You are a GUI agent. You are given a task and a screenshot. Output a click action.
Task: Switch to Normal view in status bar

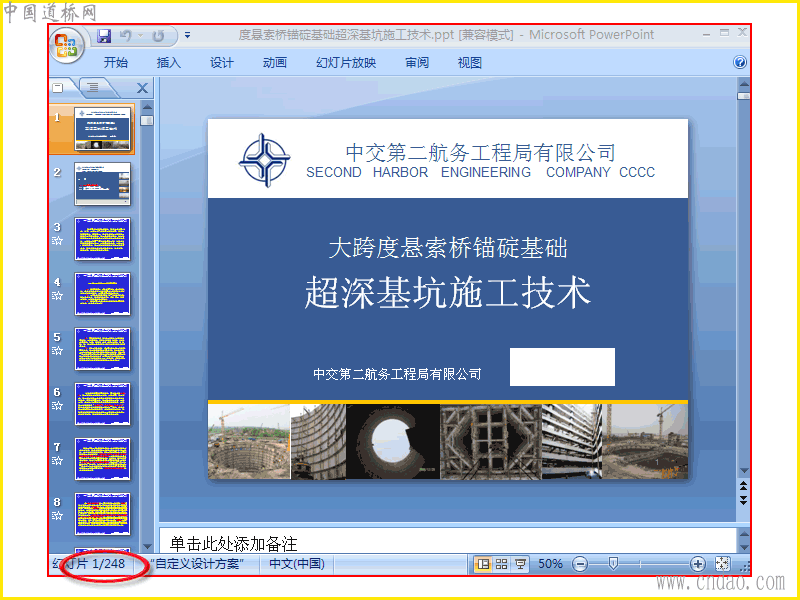pos(483,564)
